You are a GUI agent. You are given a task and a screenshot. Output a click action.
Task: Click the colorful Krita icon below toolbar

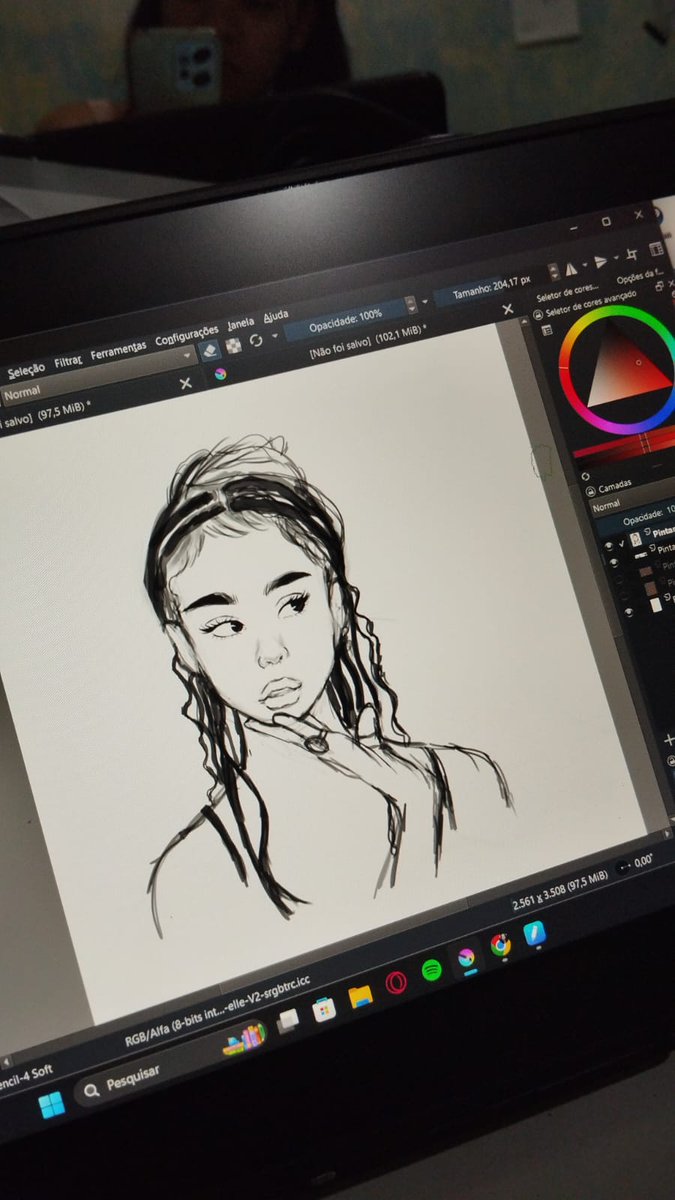221,374
